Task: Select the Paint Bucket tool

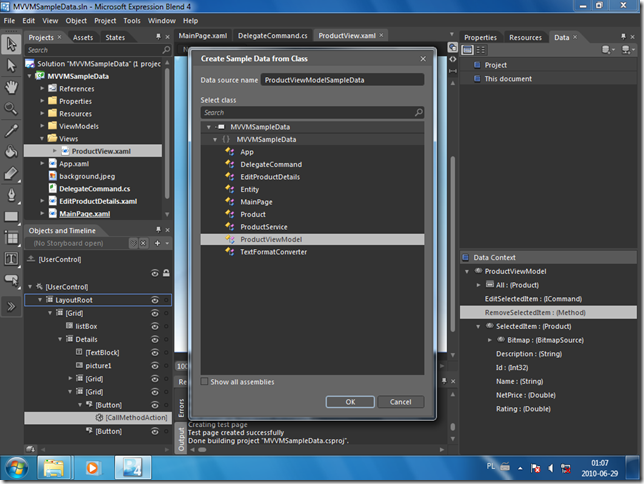Action: tap(11, 152)
